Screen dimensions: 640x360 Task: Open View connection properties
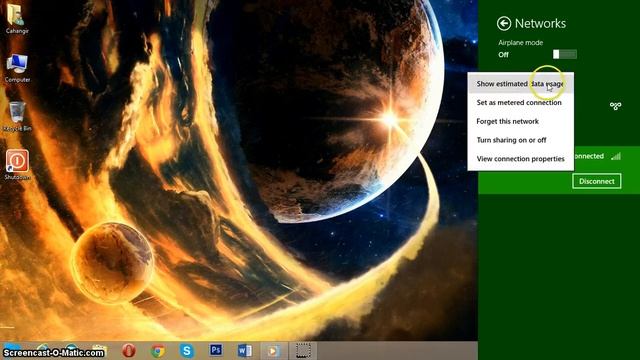(x=520, y=159)
